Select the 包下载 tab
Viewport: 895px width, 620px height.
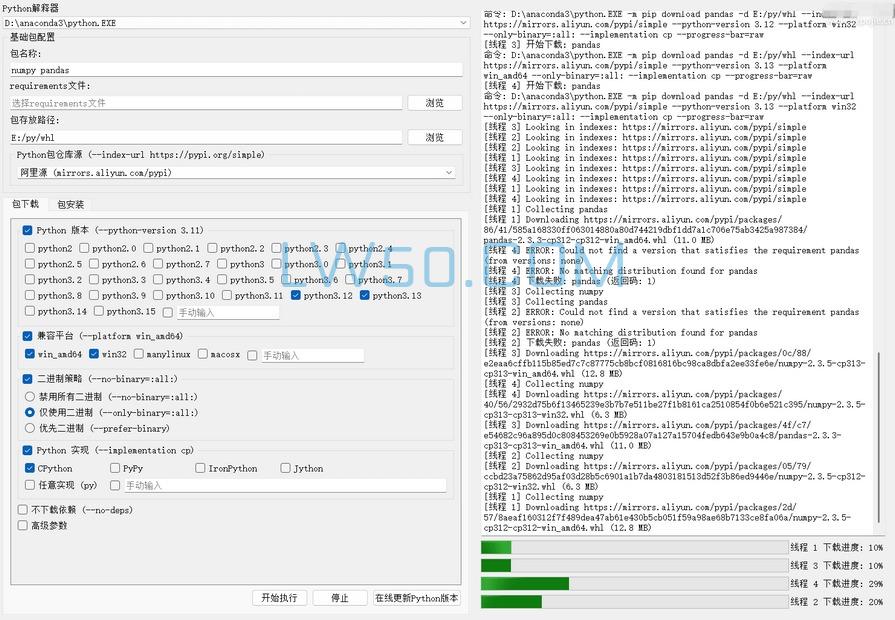[x=26, y=205]
